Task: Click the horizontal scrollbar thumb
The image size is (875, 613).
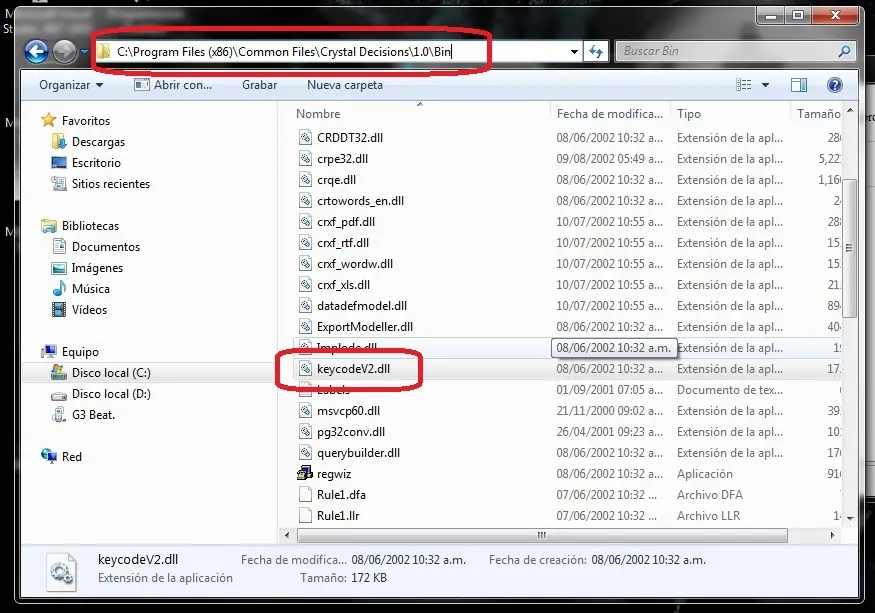Action: point(542,535)
